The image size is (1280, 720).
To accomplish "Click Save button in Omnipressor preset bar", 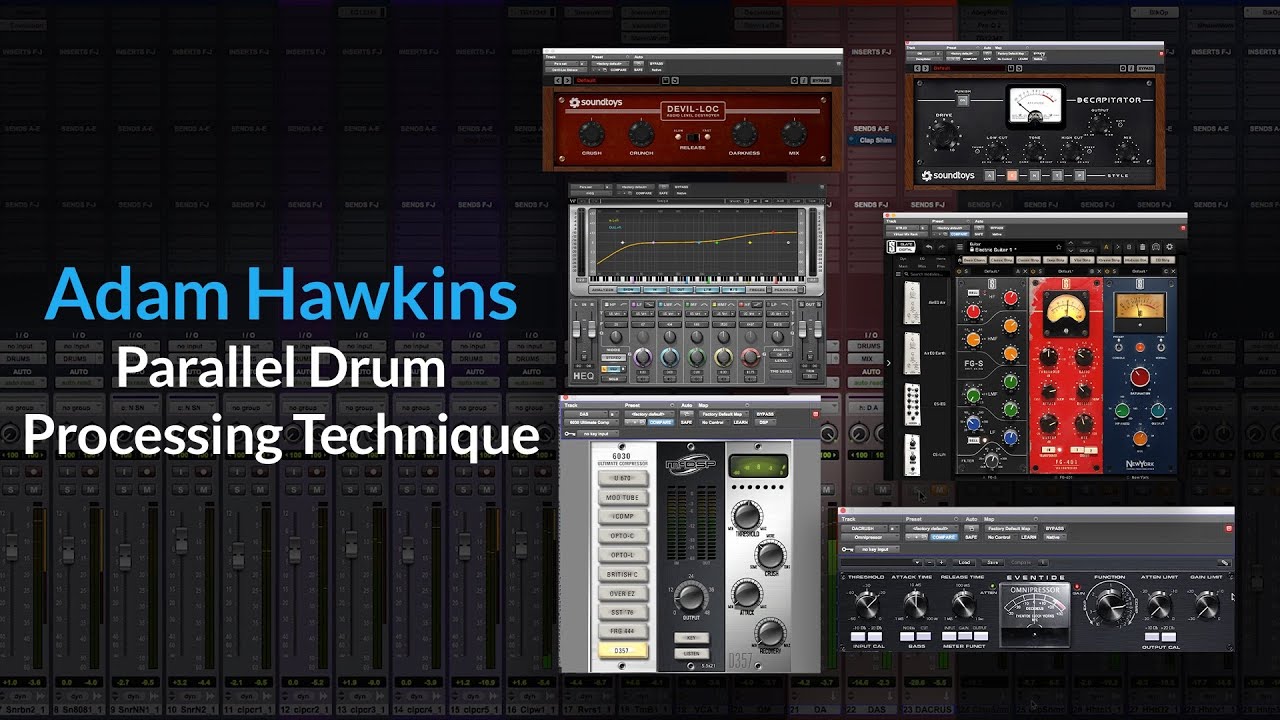I will (992, 562).
